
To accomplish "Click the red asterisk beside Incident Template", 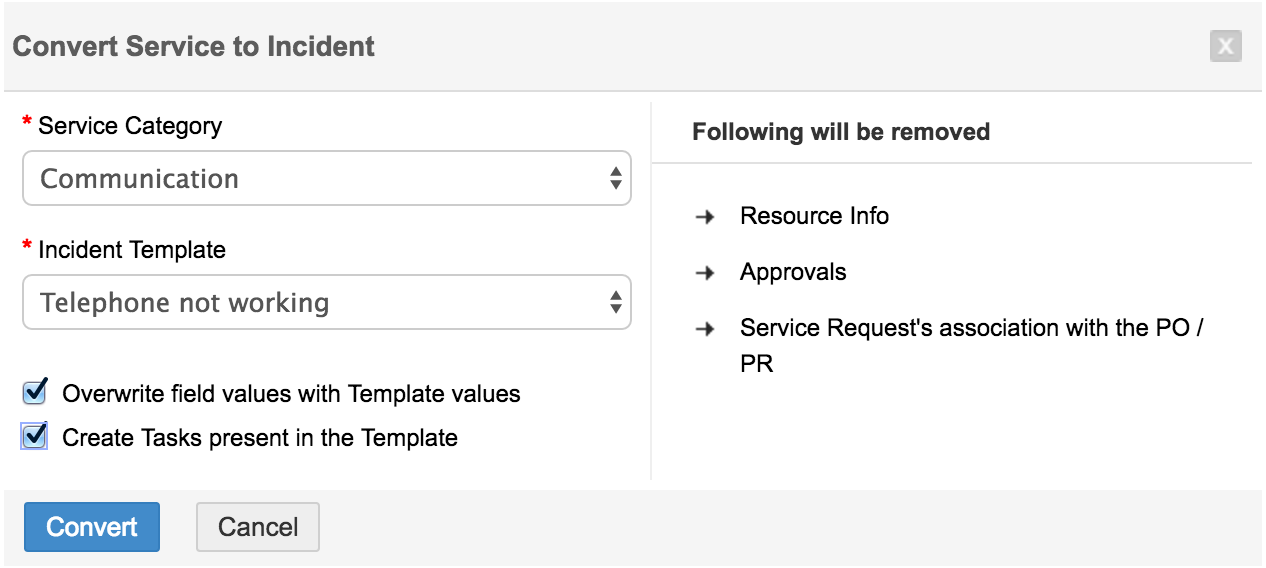I will point(27,250).
